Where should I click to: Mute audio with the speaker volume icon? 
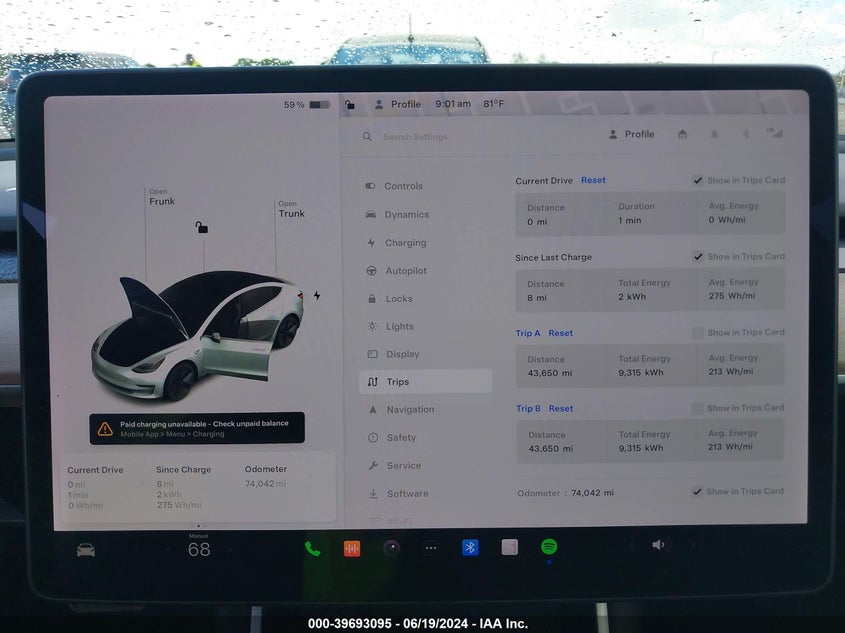tap(658, 545)
